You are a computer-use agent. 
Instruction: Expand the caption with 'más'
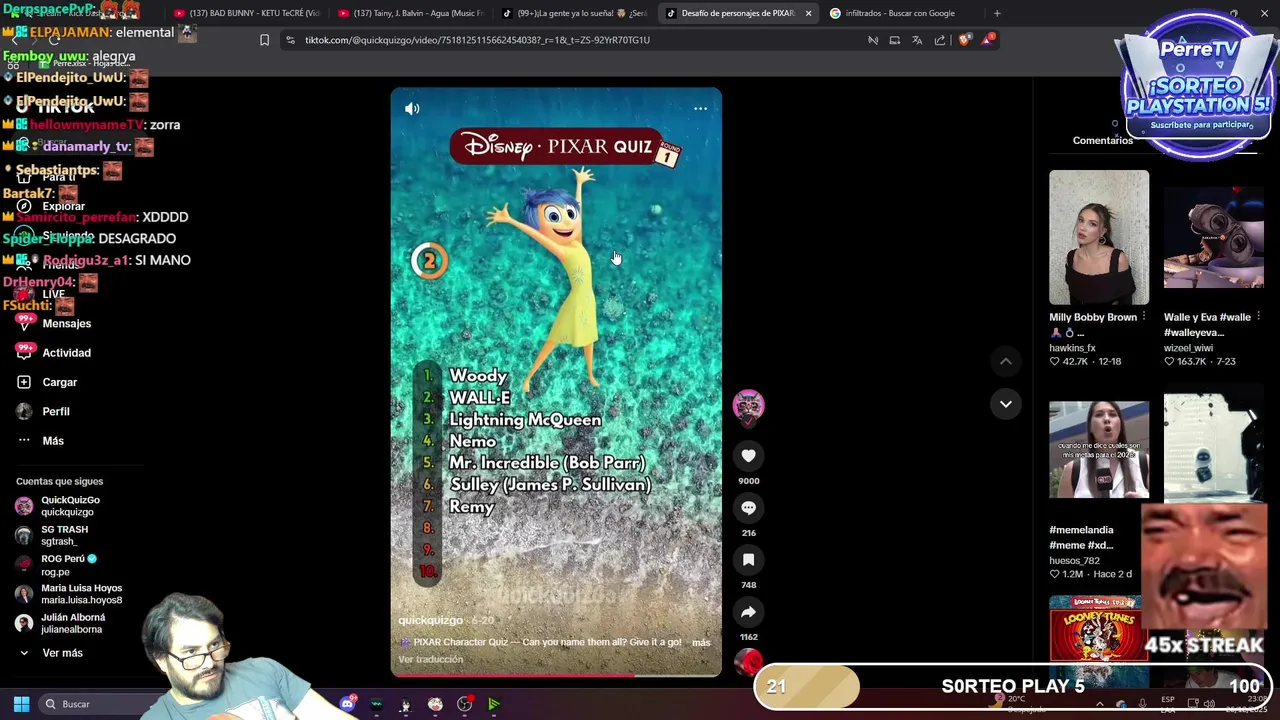[701, 642]
